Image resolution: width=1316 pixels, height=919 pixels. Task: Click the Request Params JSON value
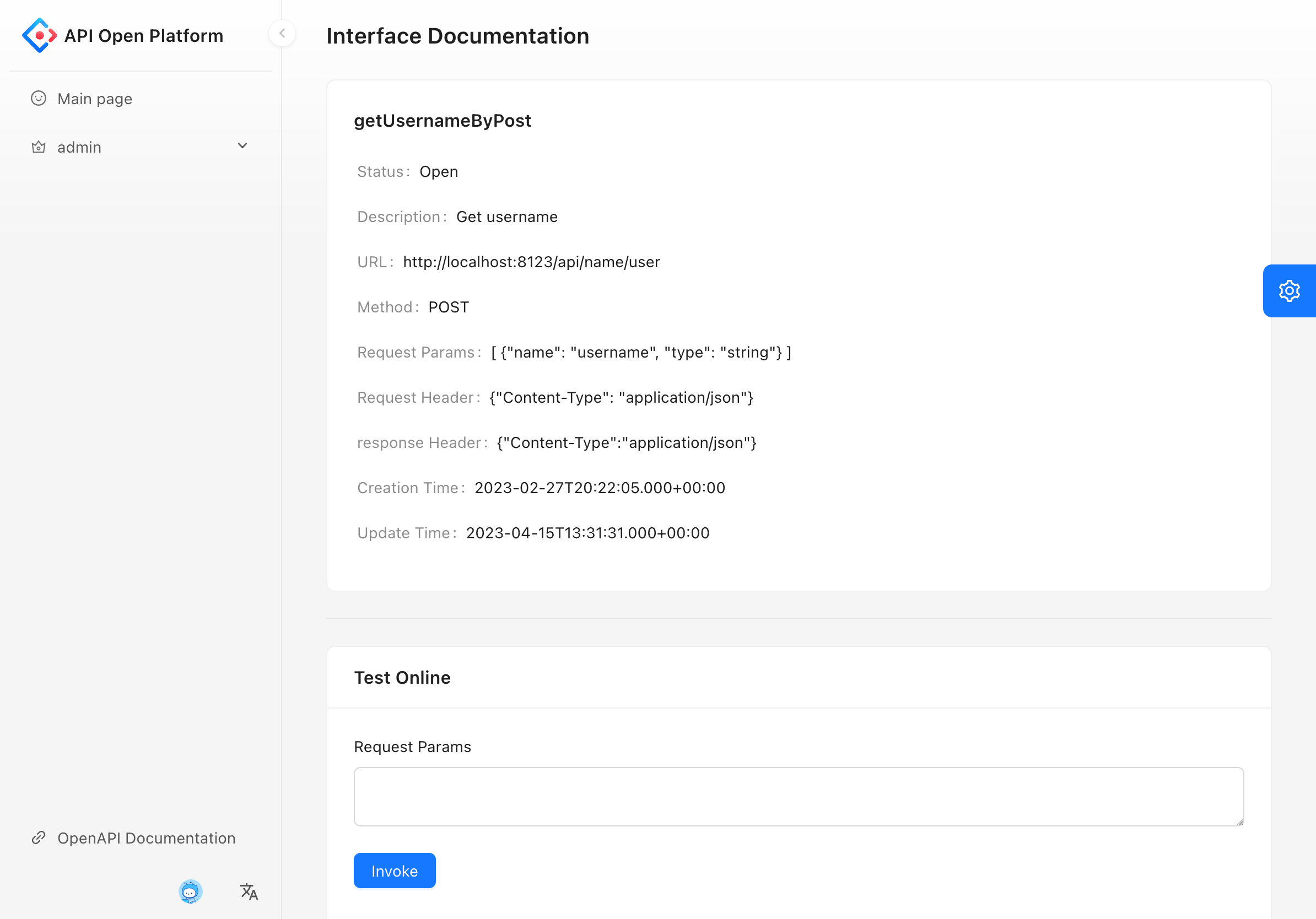click(x=641, y=353)
